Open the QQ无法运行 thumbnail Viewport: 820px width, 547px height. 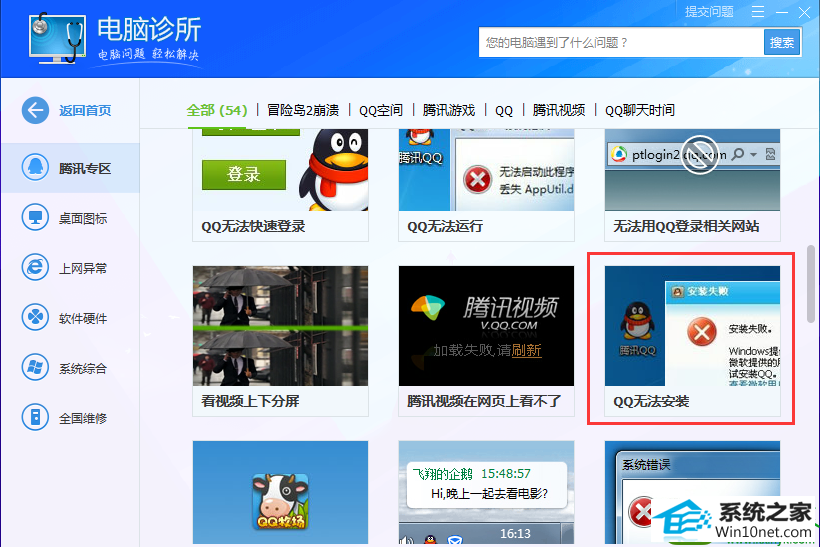point(486,170)
